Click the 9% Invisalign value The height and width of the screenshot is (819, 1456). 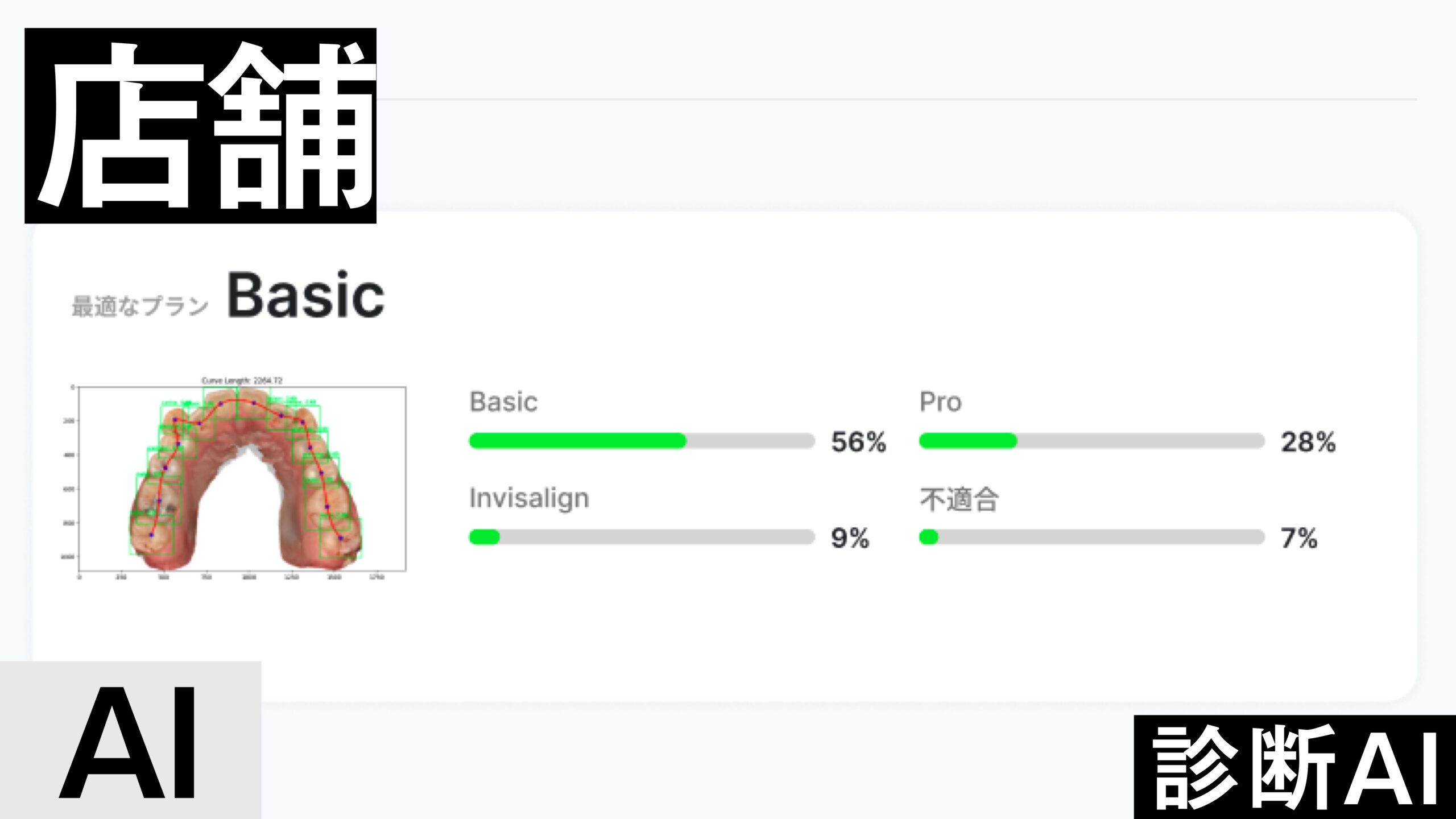pos(850,538)
